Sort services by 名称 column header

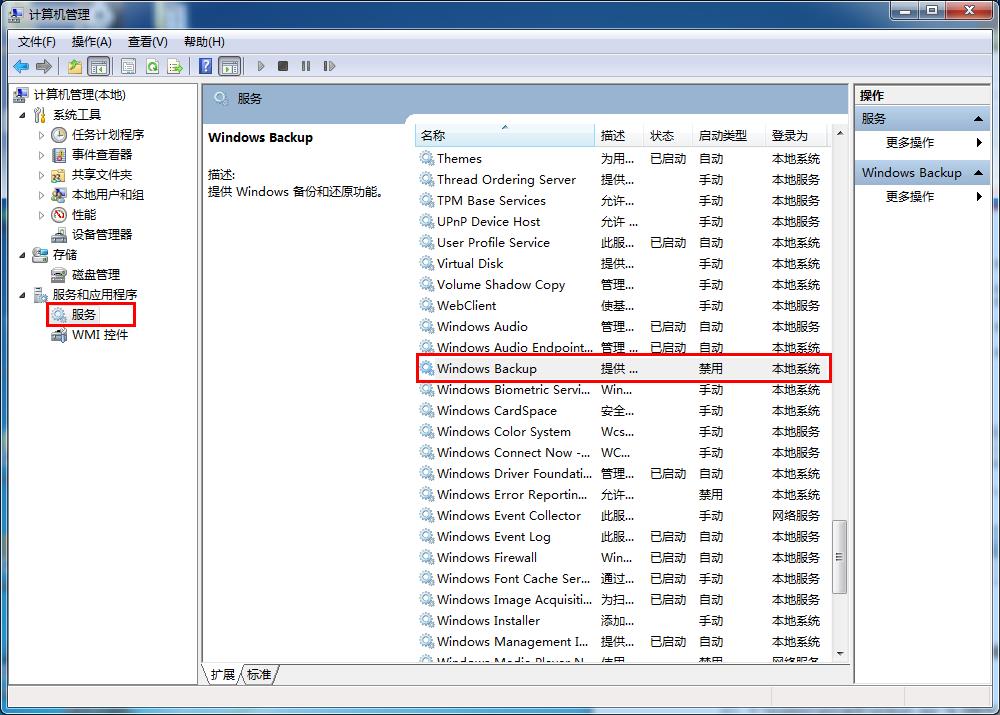[504, 135]
